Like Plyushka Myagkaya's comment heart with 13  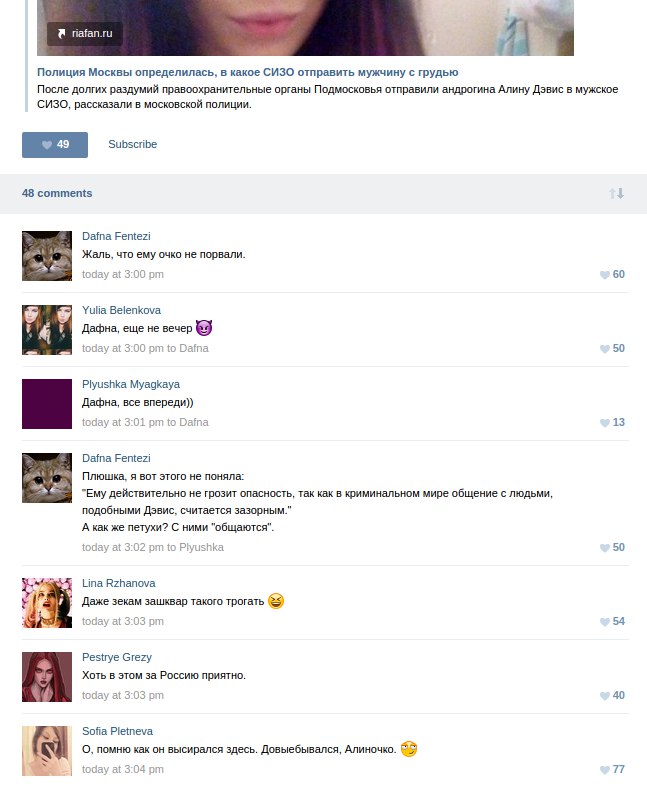612,423
